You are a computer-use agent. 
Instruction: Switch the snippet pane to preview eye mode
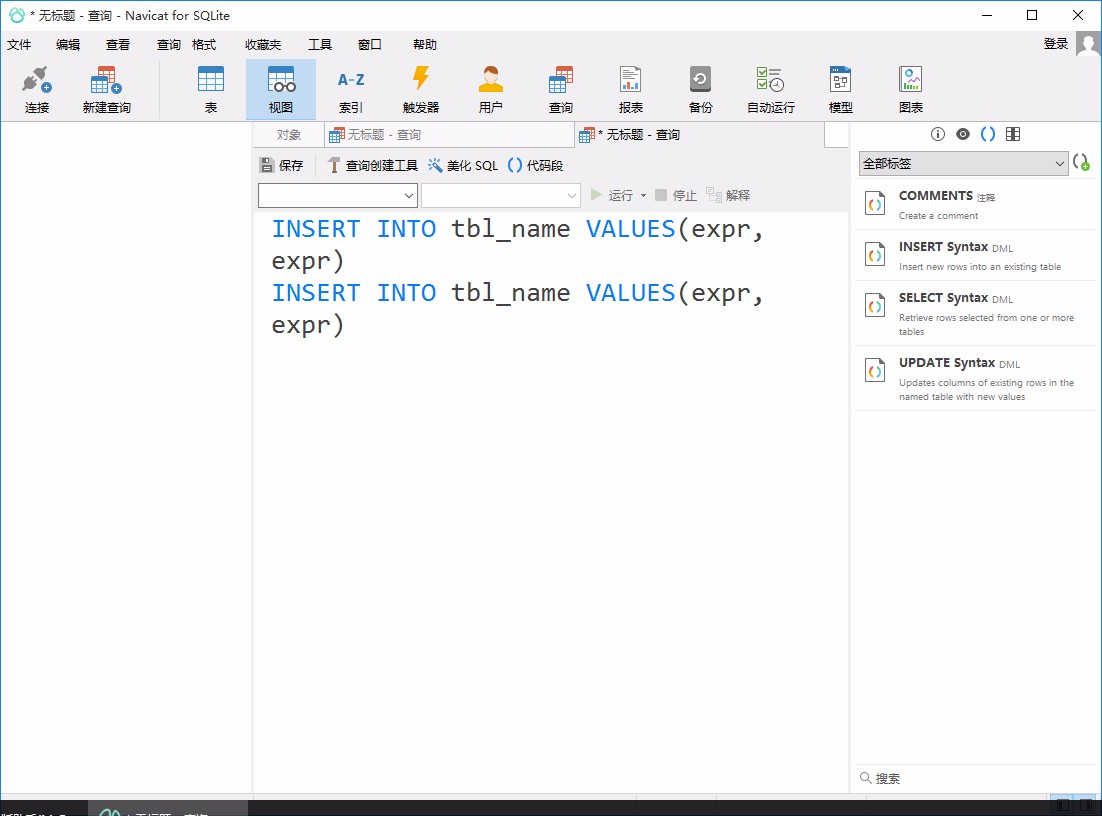pos(961,133)
